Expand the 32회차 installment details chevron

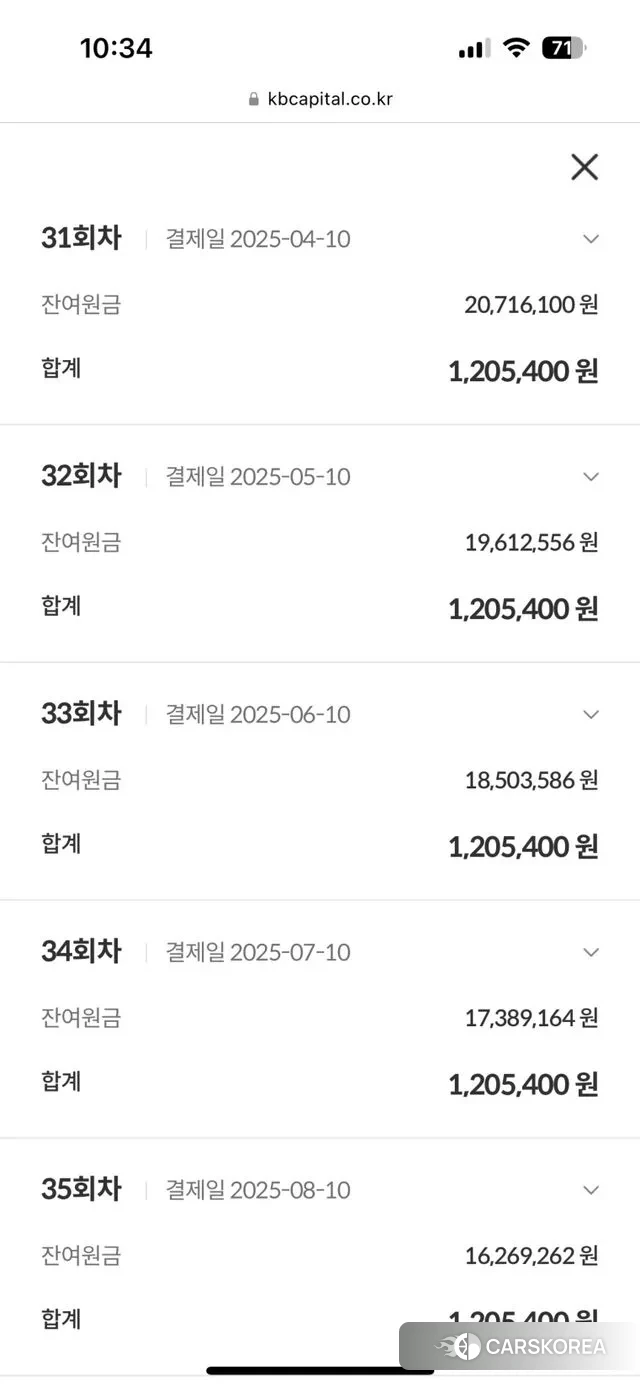(x=591, y=477)
